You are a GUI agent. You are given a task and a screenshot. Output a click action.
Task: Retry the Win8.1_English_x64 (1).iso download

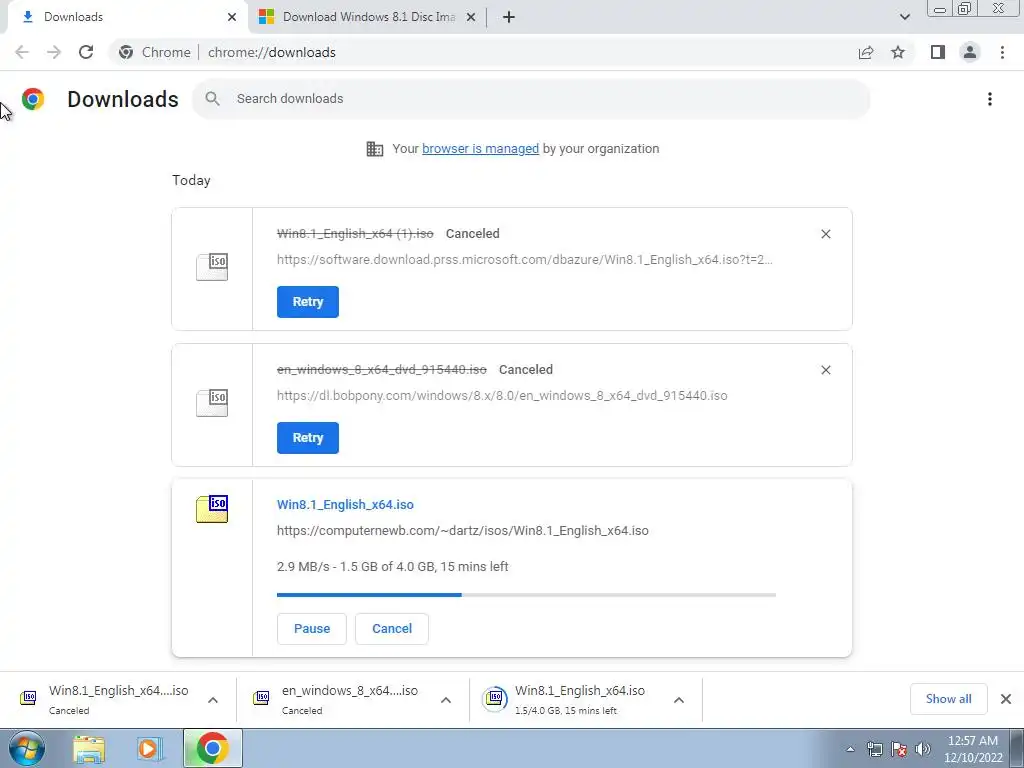(x=308, y=302)
